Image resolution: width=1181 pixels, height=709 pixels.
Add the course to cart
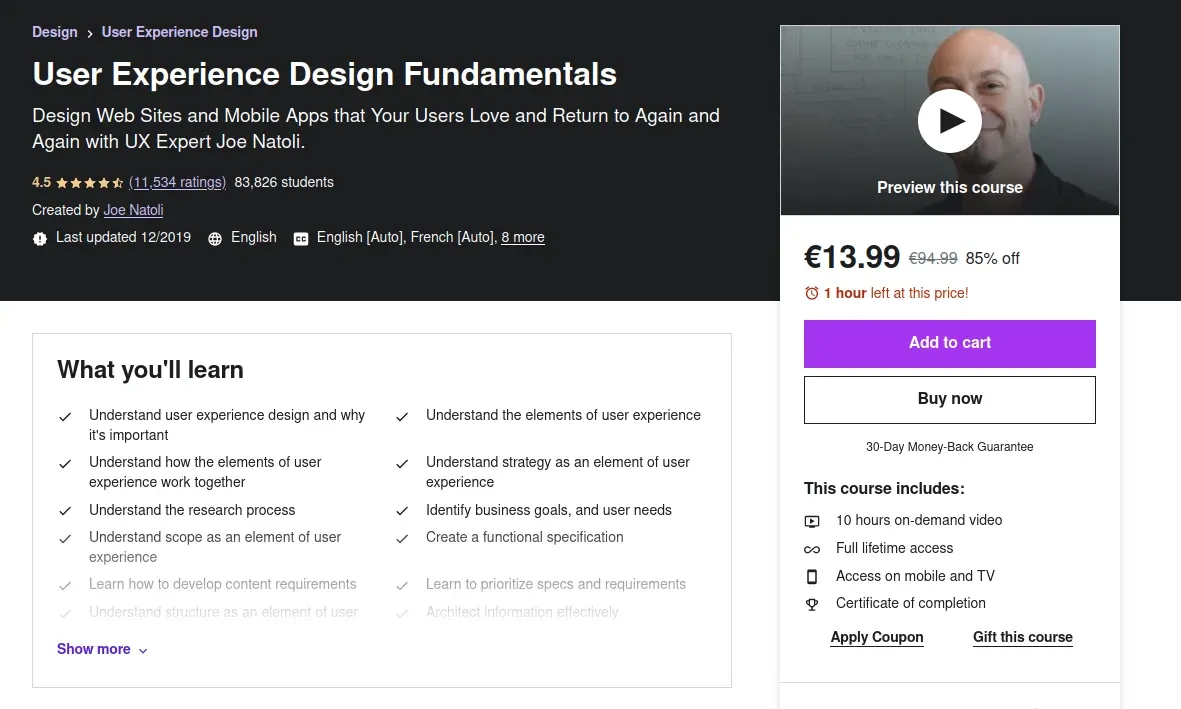(x=949, y=343)
